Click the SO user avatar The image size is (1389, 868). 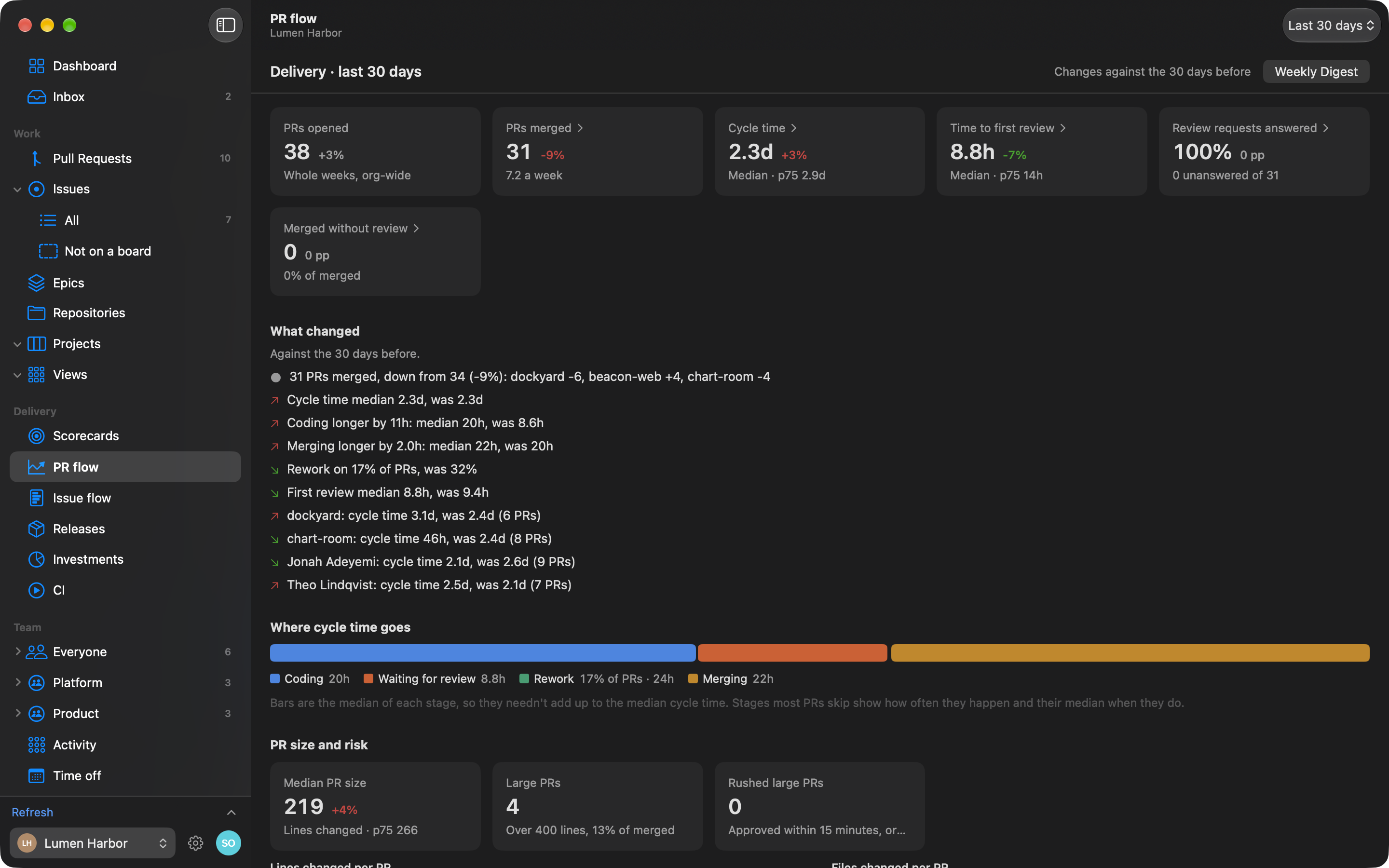point(228,843)
